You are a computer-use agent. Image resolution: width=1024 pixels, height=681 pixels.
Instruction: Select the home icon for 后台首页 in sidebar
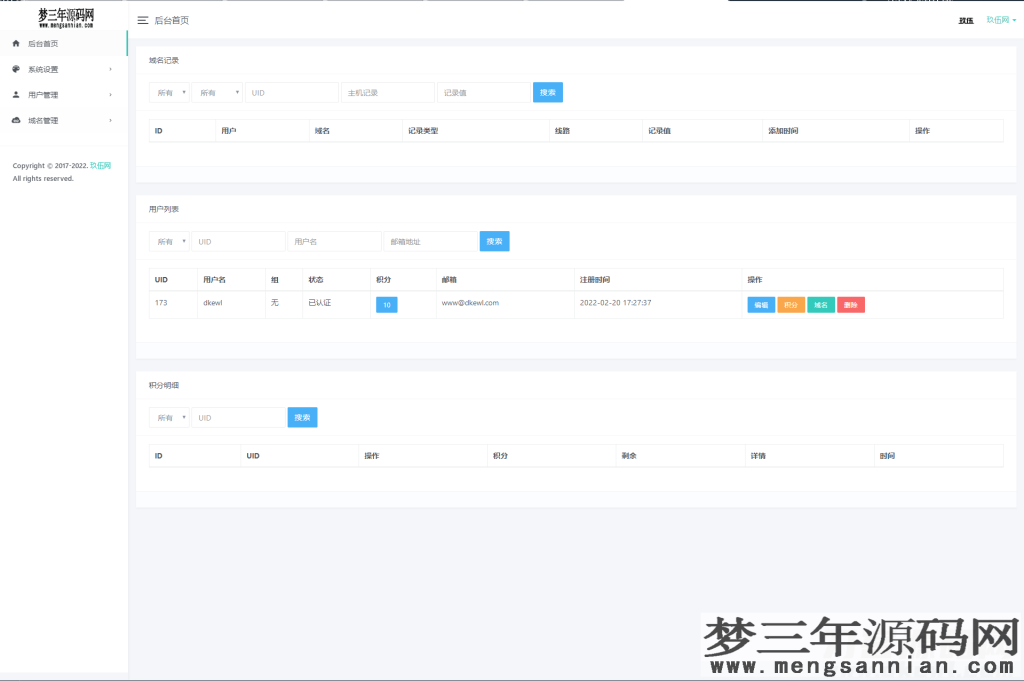pyautogui.click(x=14, y=43)
